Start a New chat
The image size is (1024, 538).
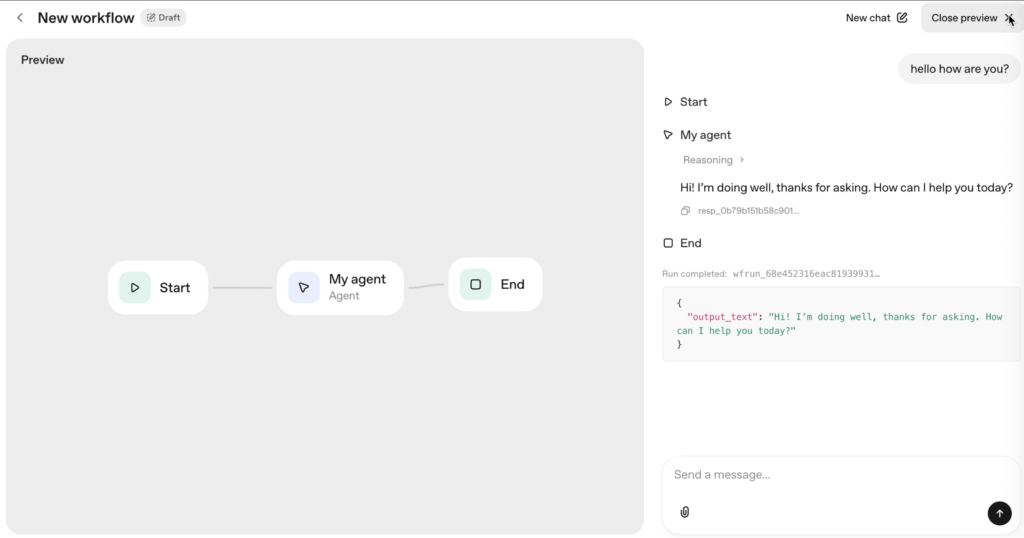coord(876,18)
